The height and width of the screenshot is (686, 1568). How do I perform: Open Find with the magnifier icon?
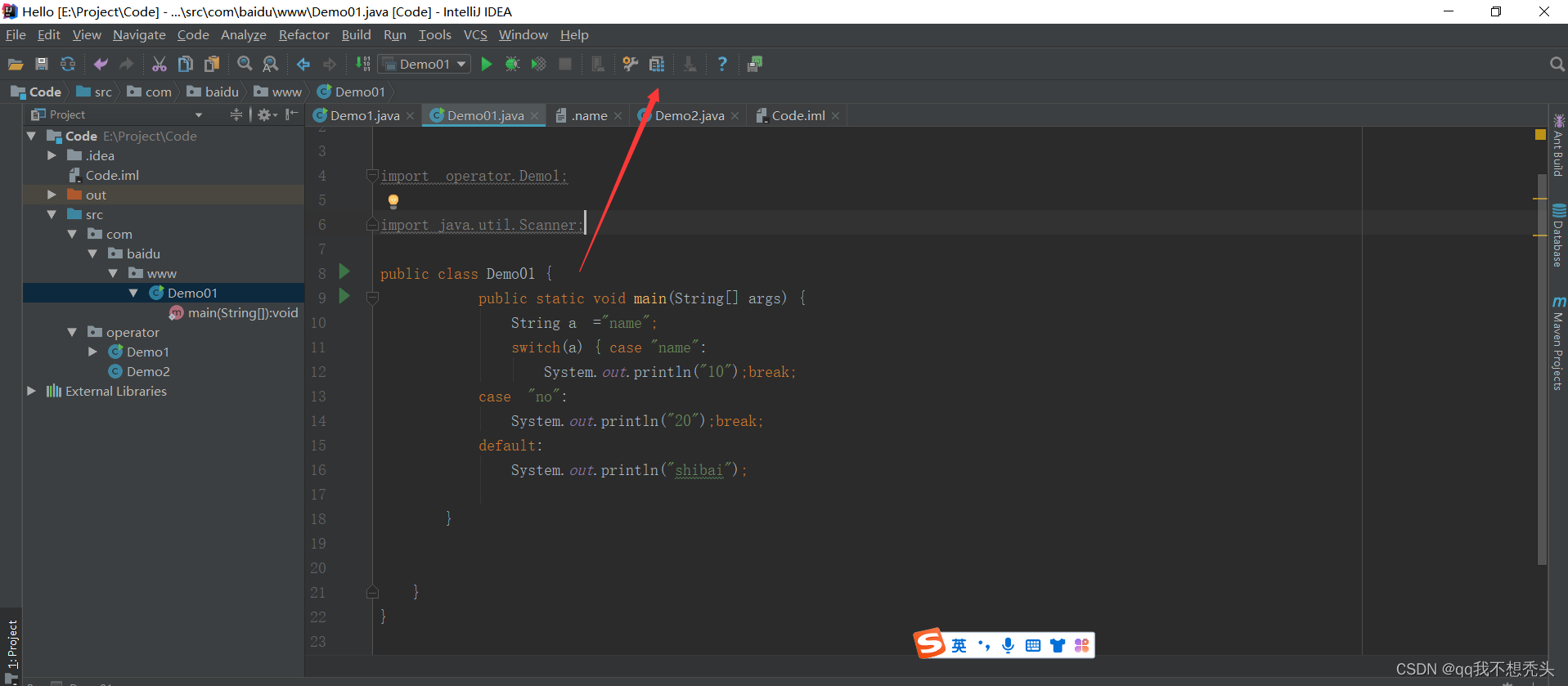click(245, 64)
